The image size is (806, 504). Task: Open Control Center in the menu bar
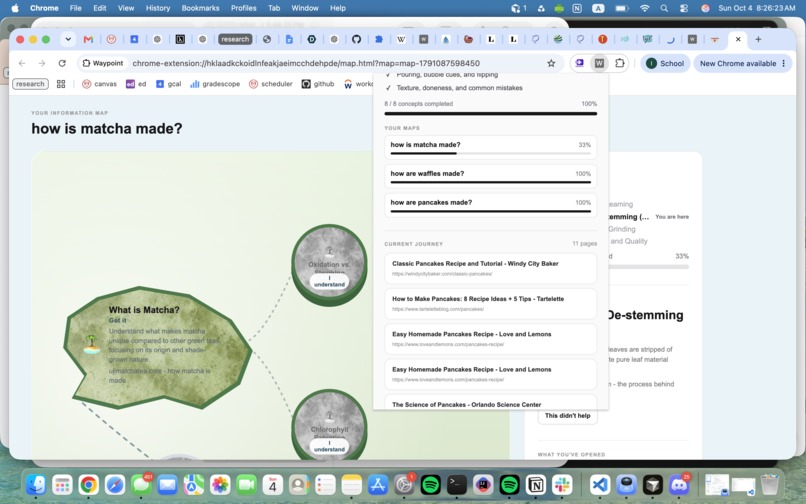(684, 8)
